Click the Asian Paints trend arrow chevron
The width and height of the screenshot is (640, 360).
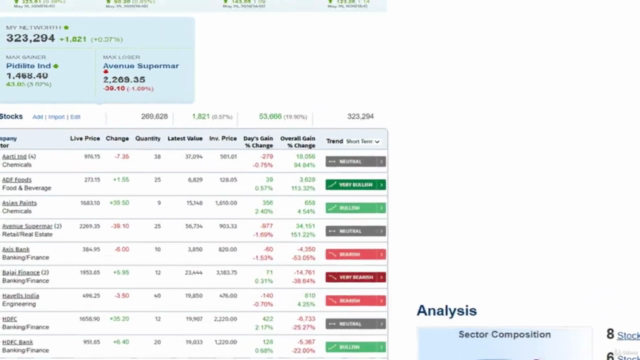[382, 208]
